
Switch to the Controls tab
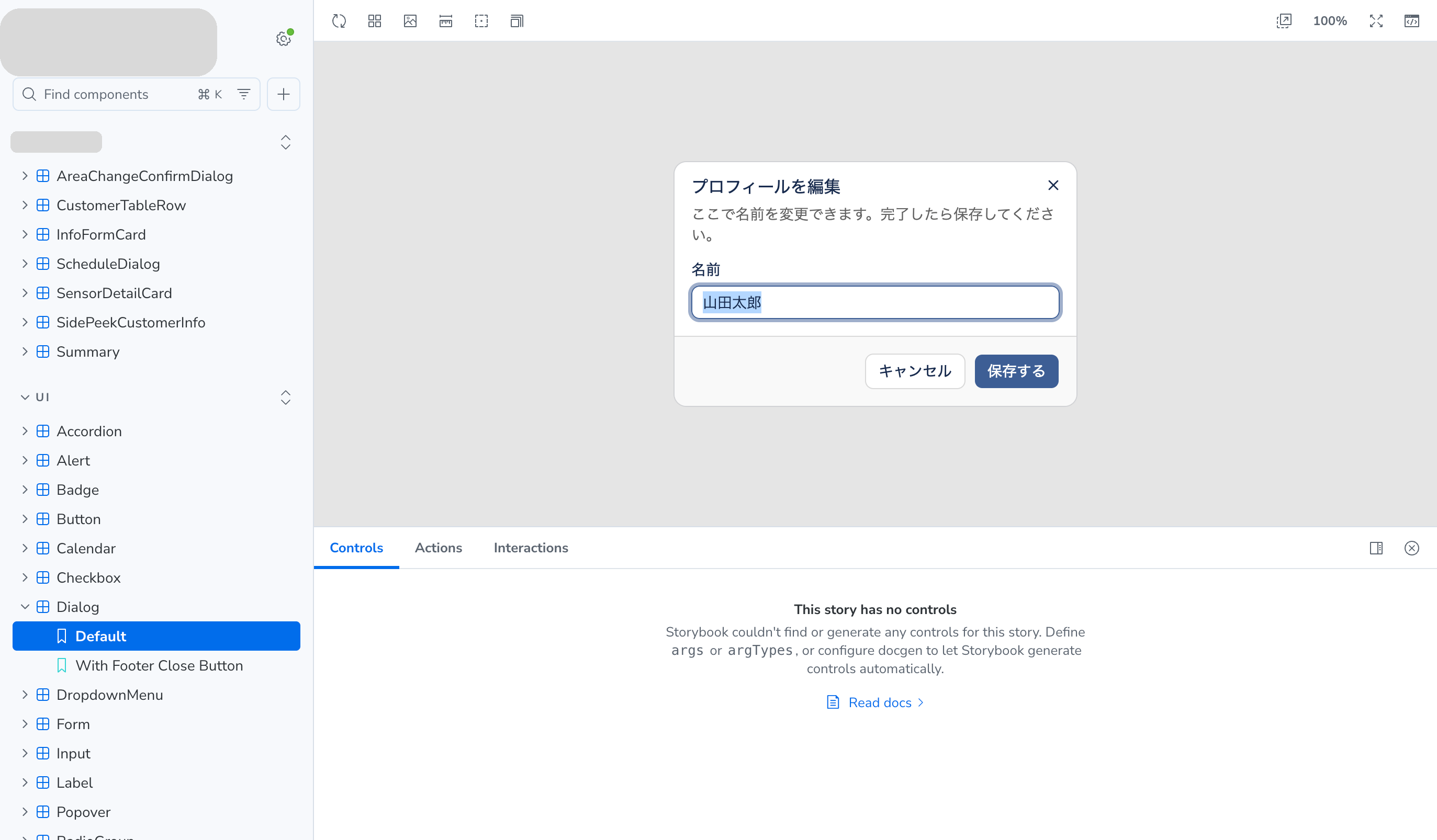[x=356, y=548]
